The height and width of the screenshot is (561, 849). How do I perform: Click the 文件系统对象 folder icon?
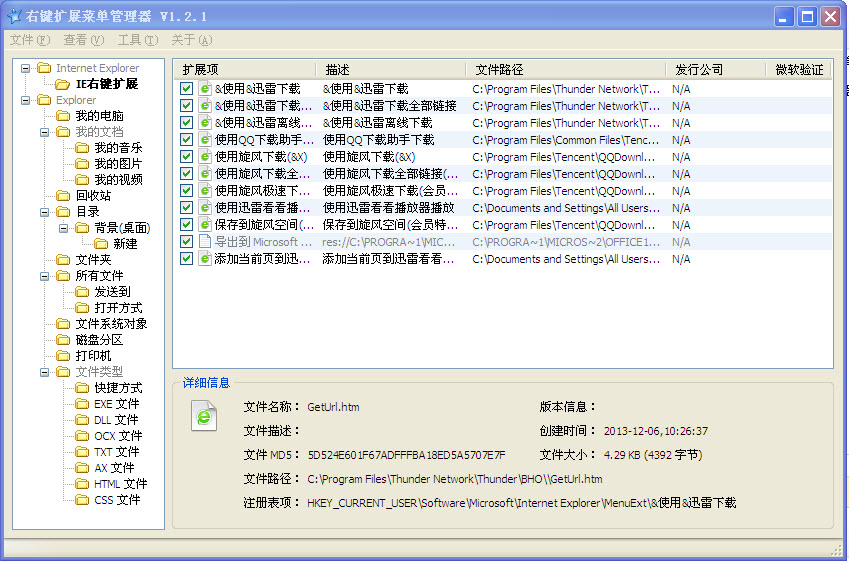click(63, 324)
